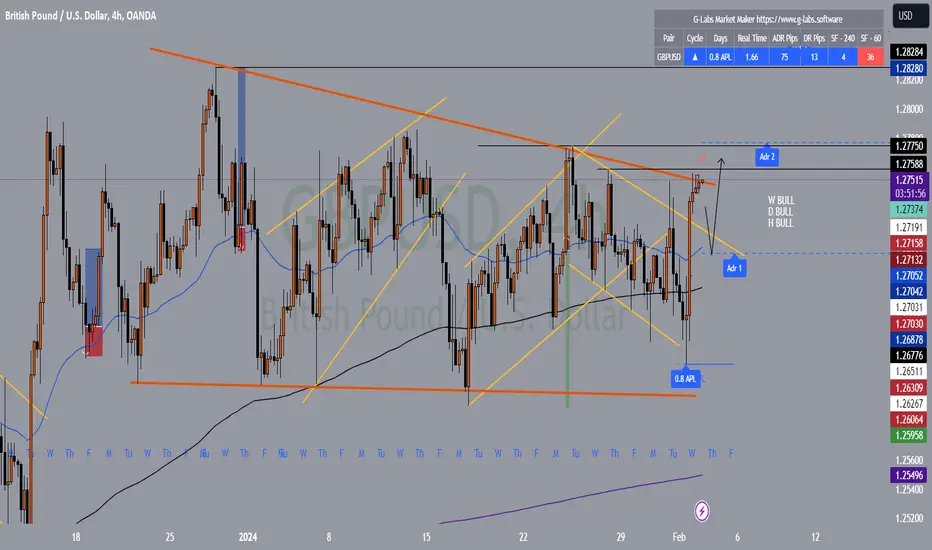Image resolution: width=932 pixels, height=550 pixels.
Task: Click the black 1.26776 price label
Action: [x=908, y=356]
